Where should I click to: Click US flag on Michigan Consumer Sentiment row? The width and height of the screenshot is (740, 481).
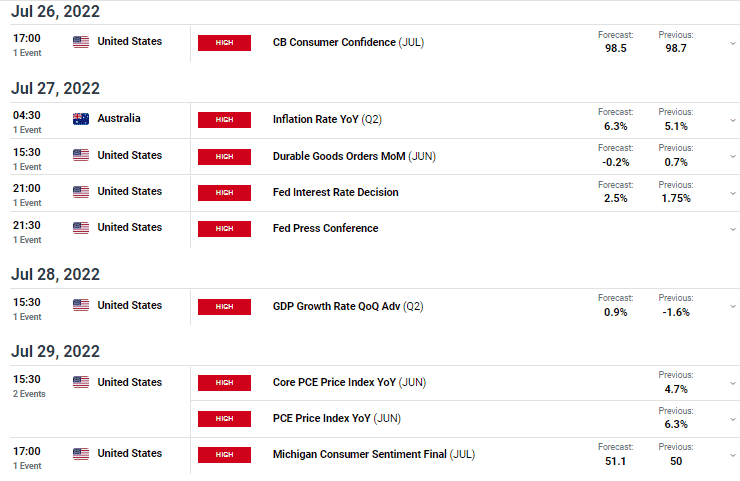pyautogui.click(x=81, y=454)
